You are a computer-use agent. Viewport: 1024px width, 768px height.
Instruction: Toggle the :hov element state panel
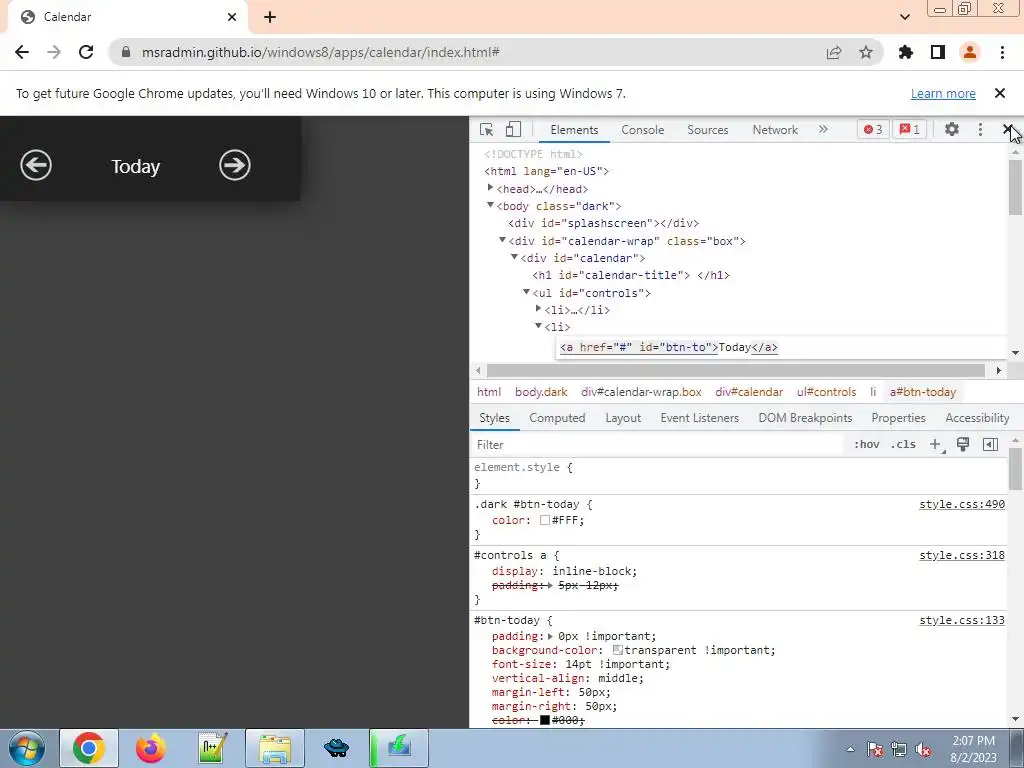pos(866,445)
